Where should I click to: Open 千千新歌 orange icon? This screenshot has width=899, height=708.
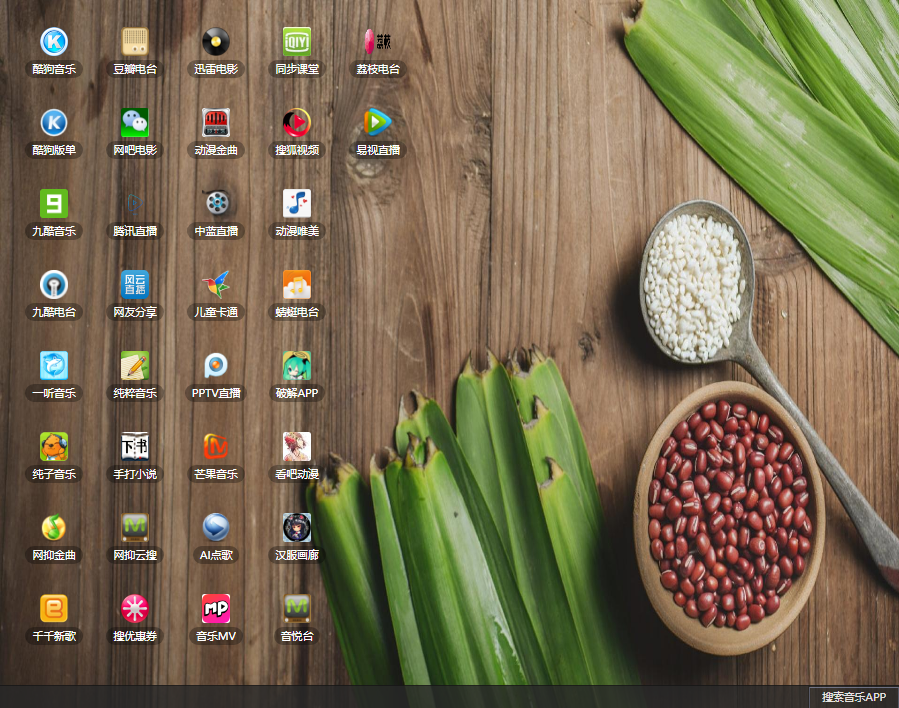click(54, 609)
